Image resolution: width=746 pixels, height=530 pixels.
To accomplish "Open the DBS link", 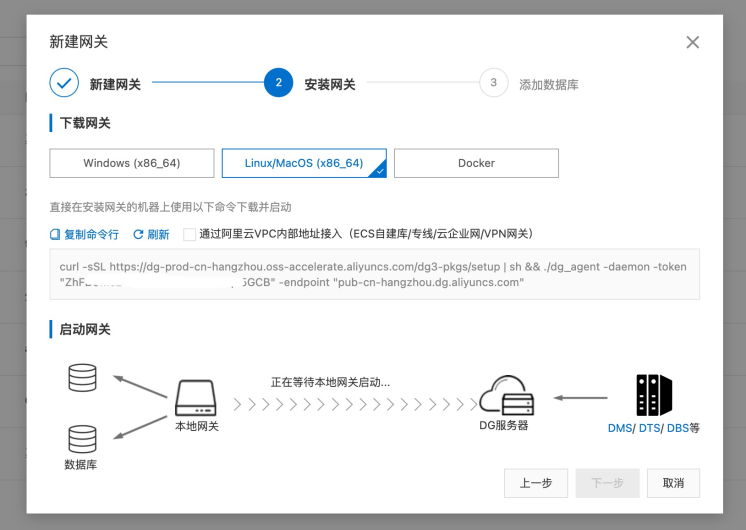I will pyautogui.click(x=678, y=428).
